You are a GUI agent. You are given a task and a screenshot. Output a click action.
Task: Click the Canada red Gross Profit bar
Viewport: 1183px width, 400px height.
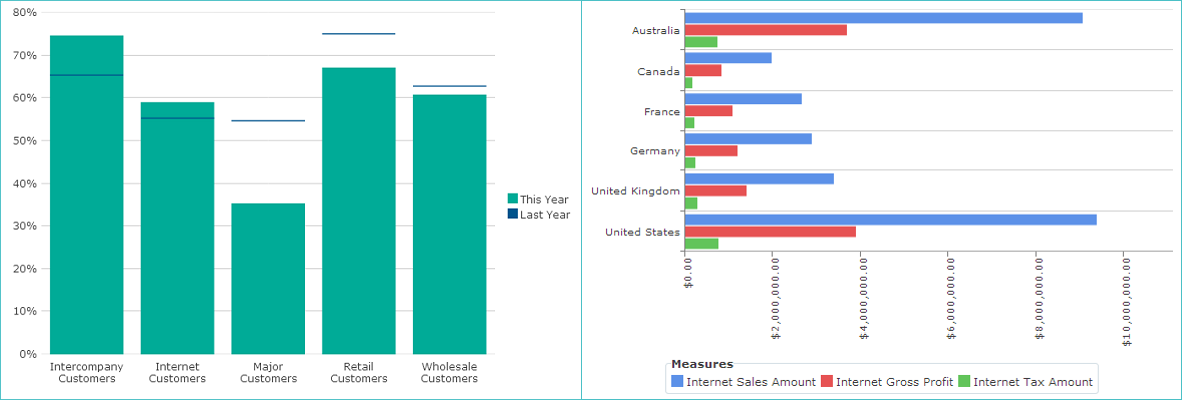pos(702,70)
